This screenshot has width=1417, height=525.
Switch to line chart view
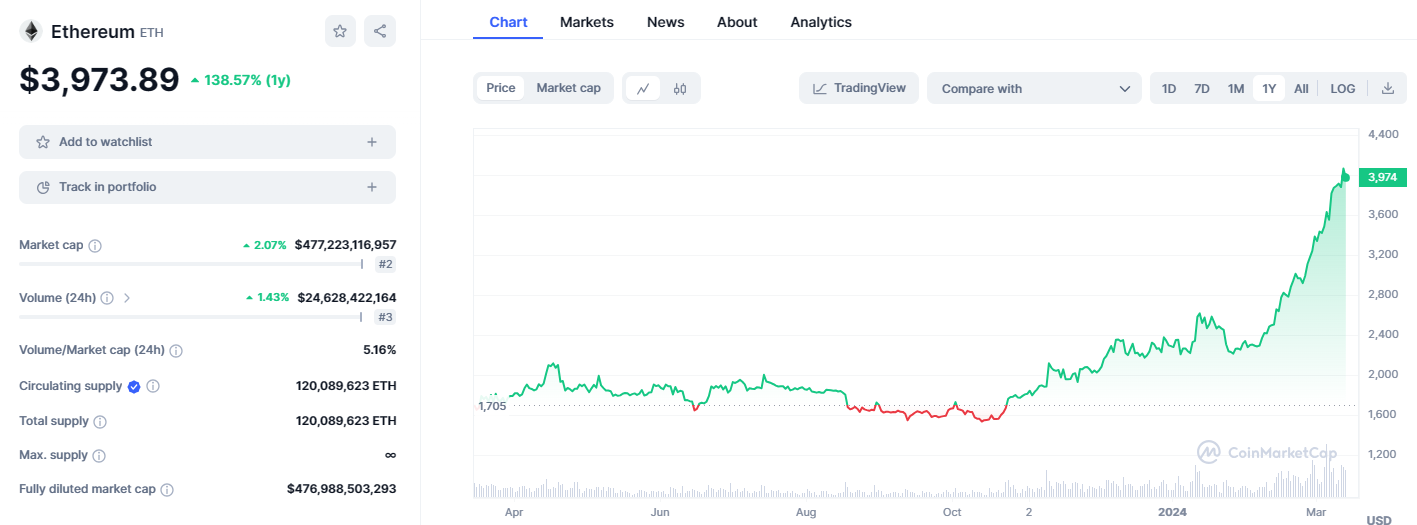[x=643, y=88]
